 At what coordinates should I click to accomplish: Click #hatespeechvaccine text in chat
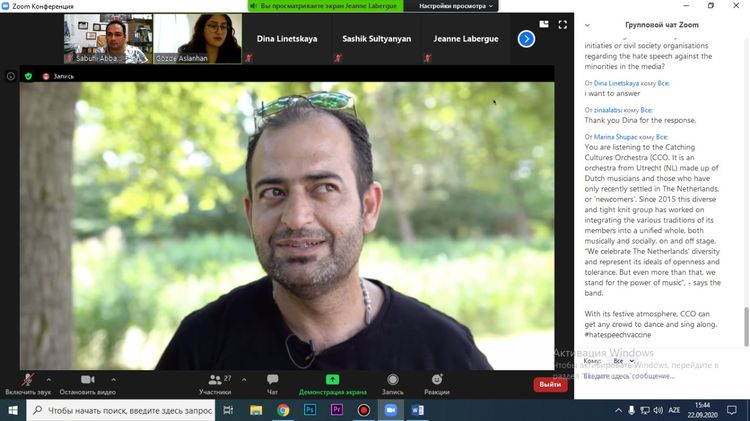[x=618, y=335]
